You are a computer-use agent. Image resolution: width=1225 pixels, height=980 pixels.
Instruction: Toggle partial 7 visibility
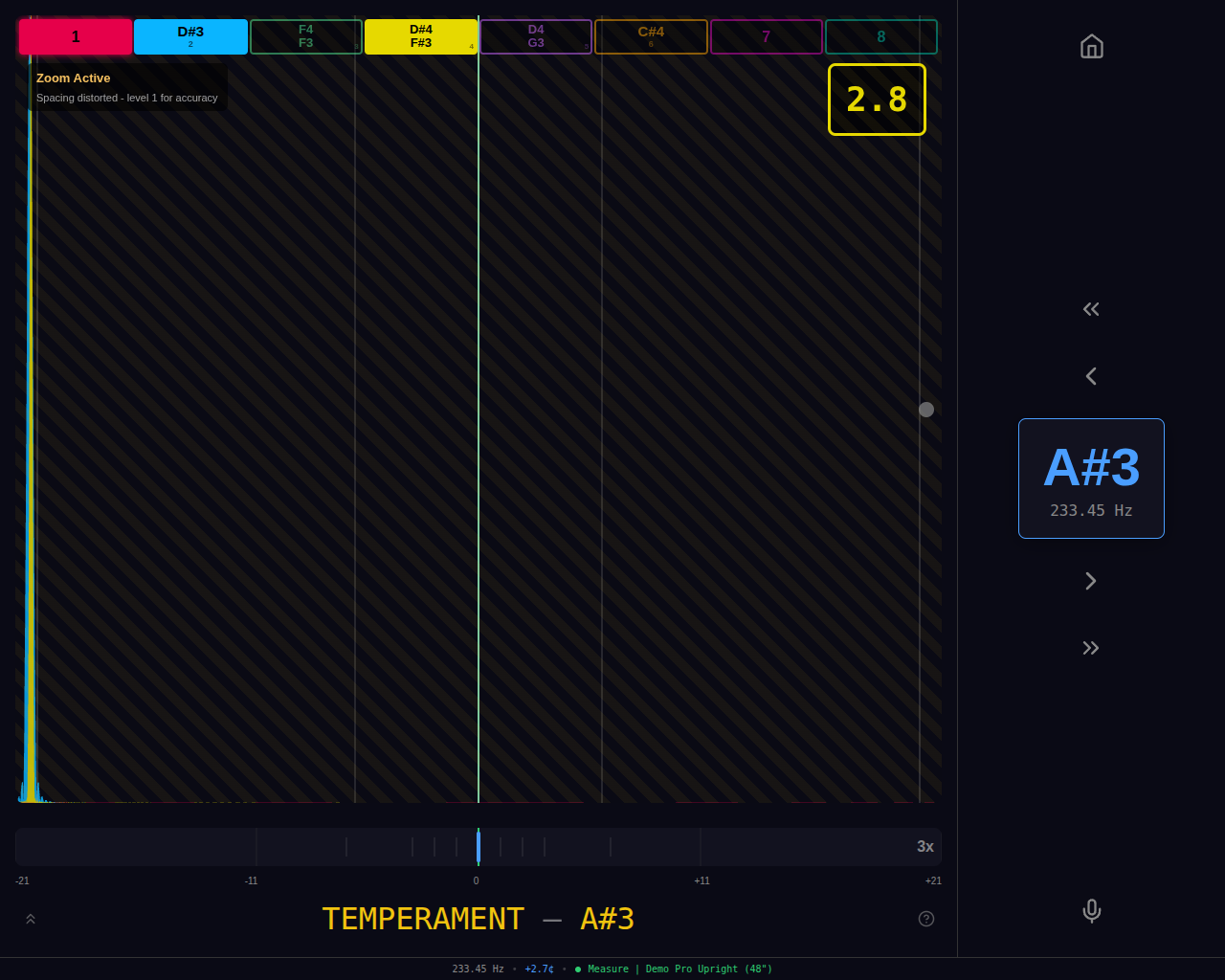[766, 36]
